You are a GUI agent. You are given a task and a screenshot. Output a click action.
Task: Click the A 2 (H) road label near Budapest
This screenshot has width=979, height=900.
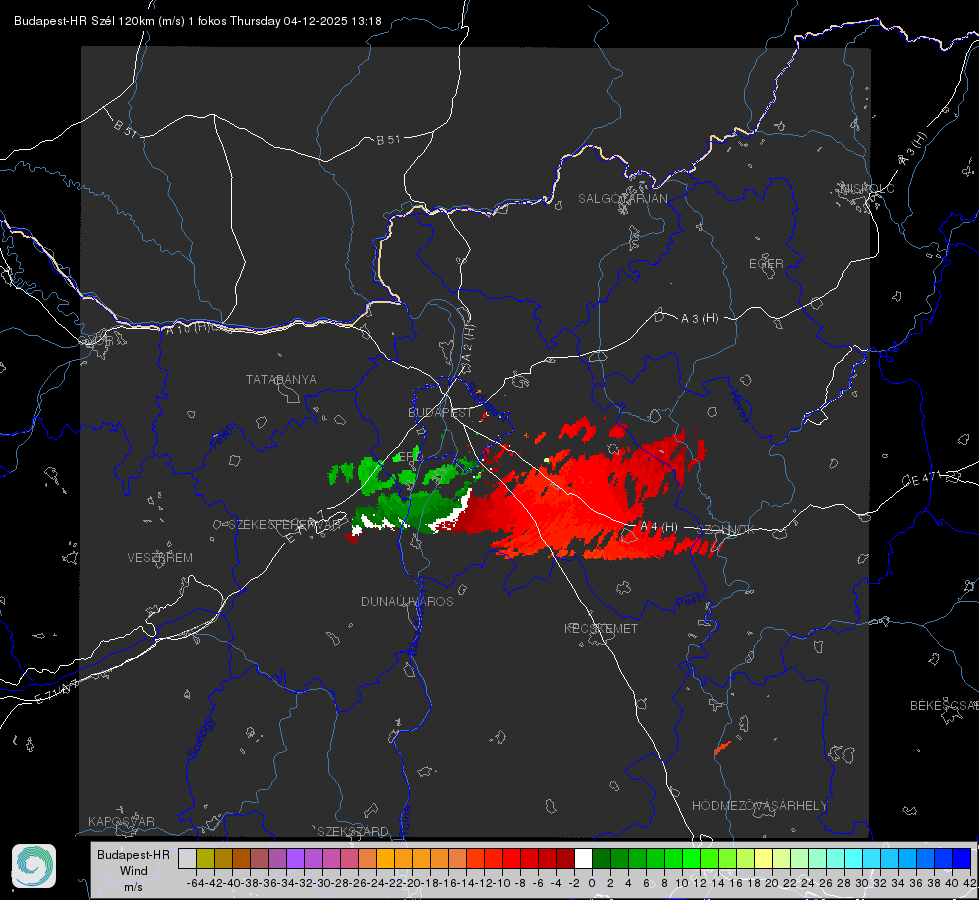[468, 345]
